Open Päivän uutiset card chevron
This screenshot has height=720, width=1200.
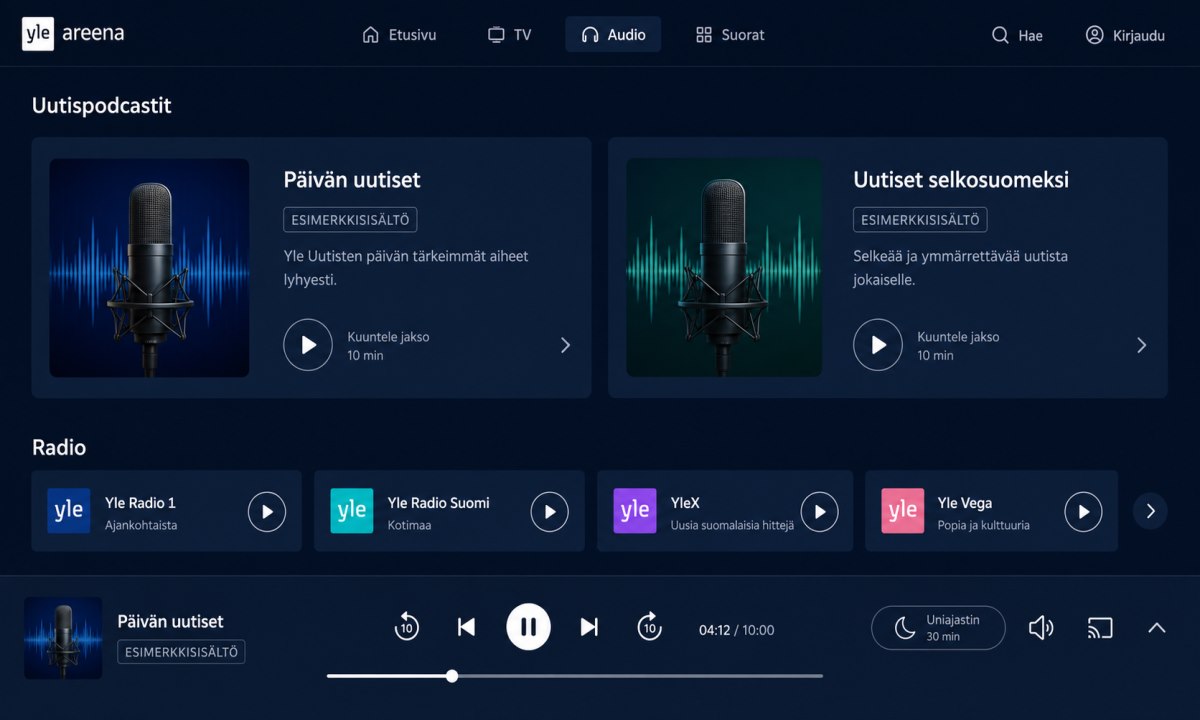tap(565, 345)
